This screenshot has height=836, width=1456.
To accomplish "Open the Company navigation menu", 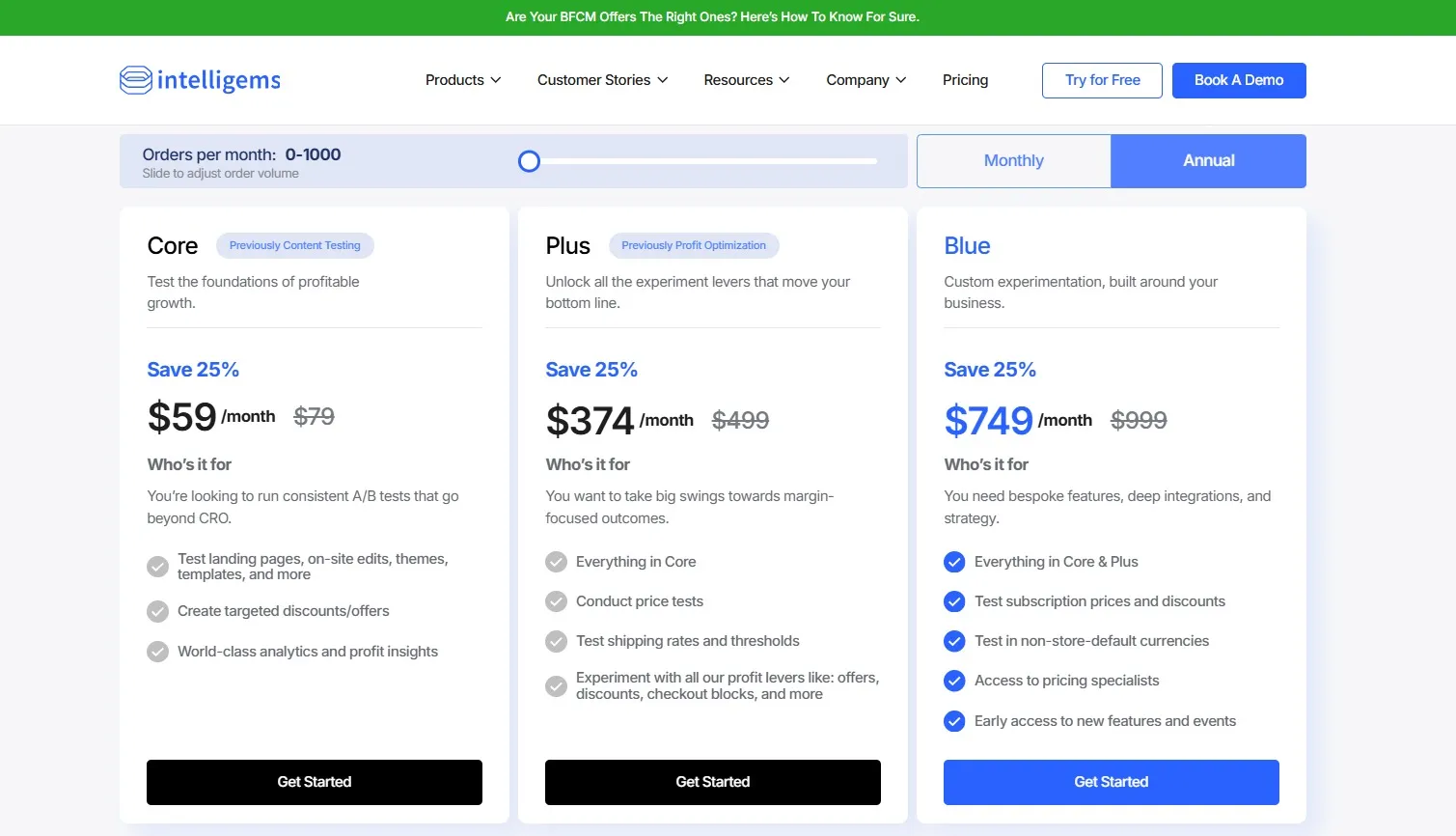I will [x=865, y=80].
